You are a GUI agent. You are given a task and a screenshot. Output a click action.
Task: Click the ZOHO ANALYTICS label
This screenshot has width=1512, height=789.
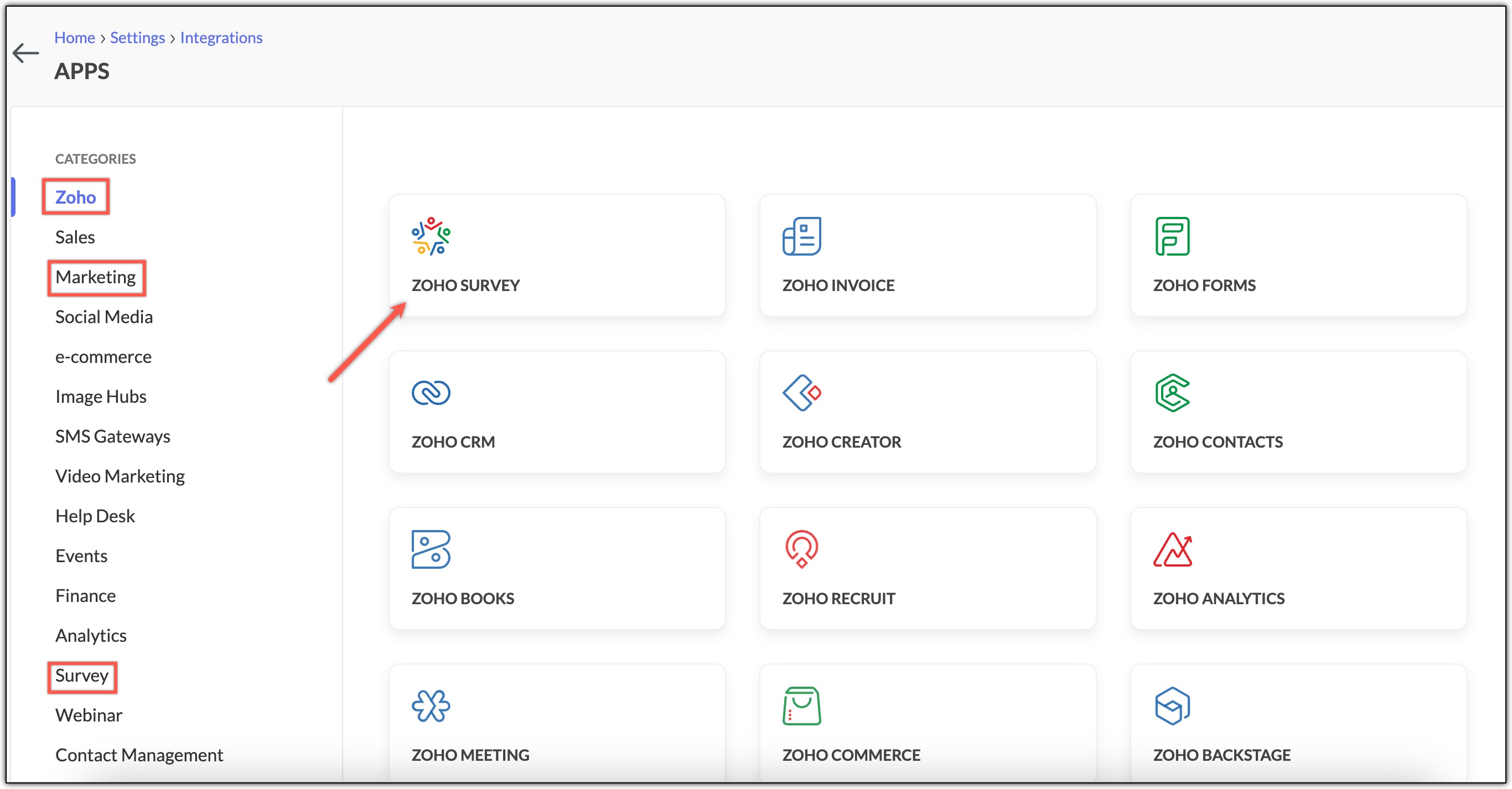pos(1219,598)
